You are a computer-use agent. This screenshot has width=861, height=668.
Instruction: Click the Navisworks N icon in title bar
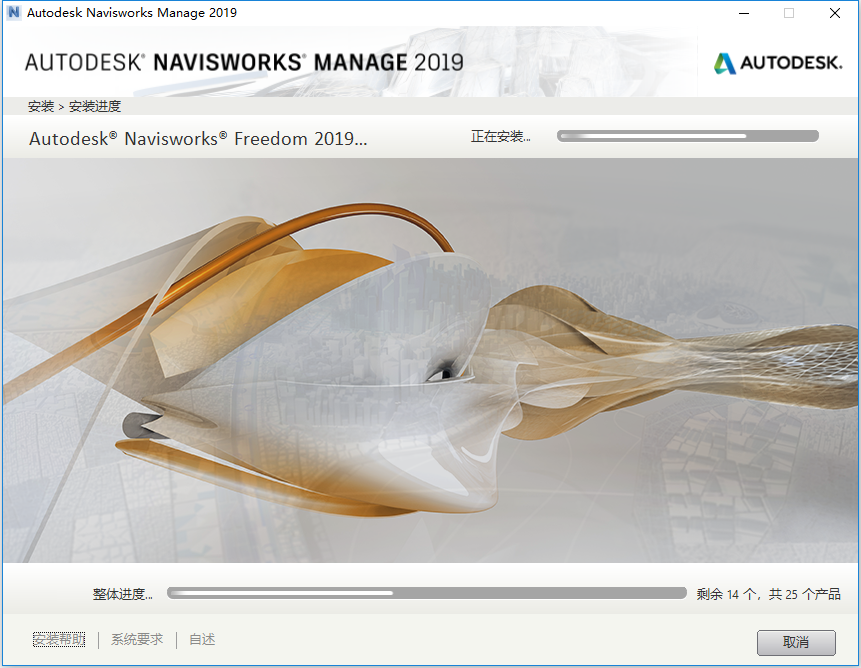13,12
